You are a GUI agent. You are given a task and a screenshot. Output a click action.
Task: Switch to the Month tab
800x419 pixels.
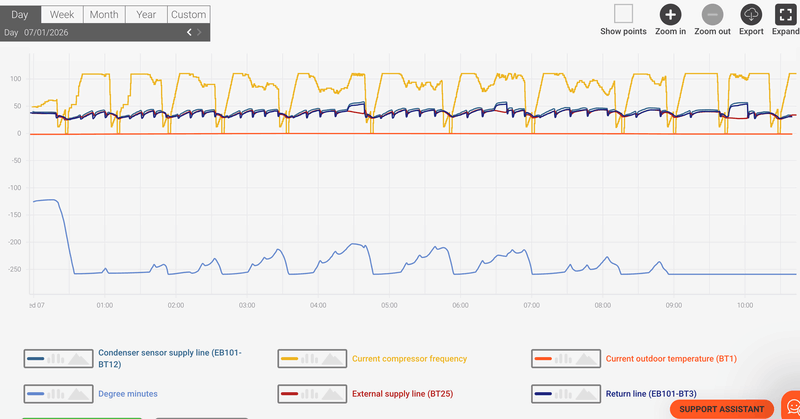103,14
